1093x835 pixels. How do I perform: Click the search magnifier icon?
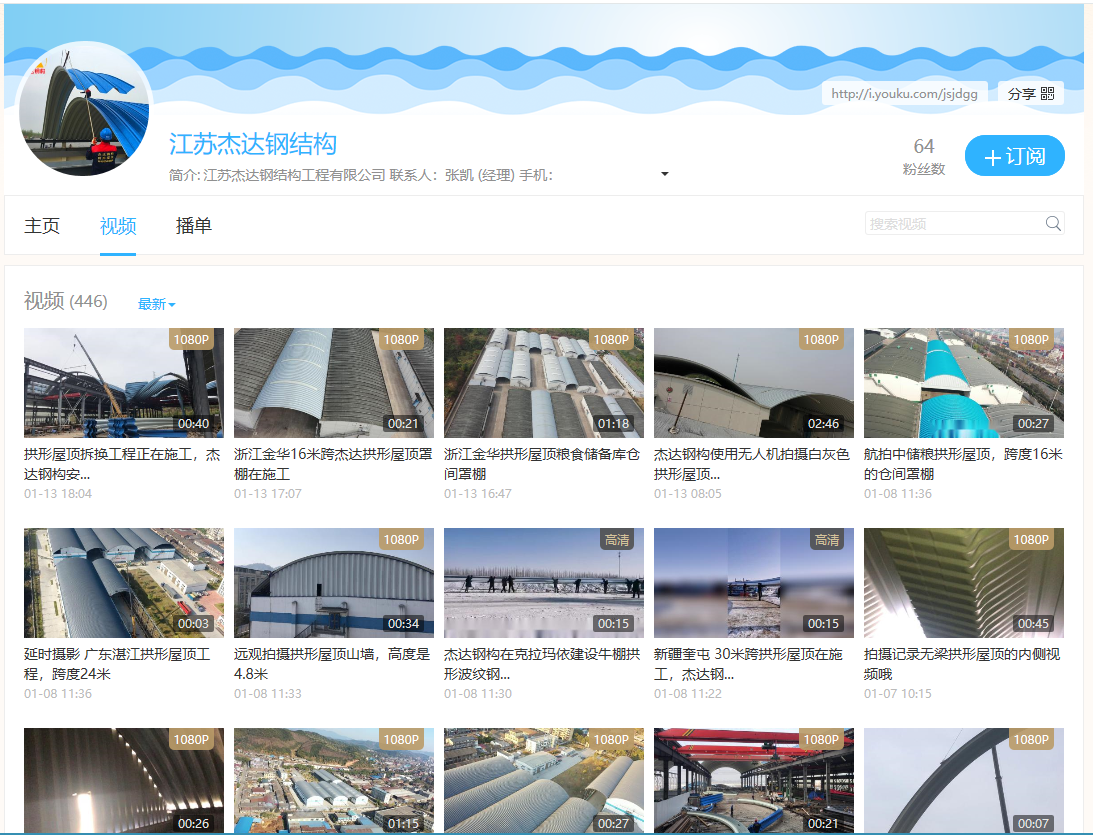pyautogui.click(x=1053, y=223)
